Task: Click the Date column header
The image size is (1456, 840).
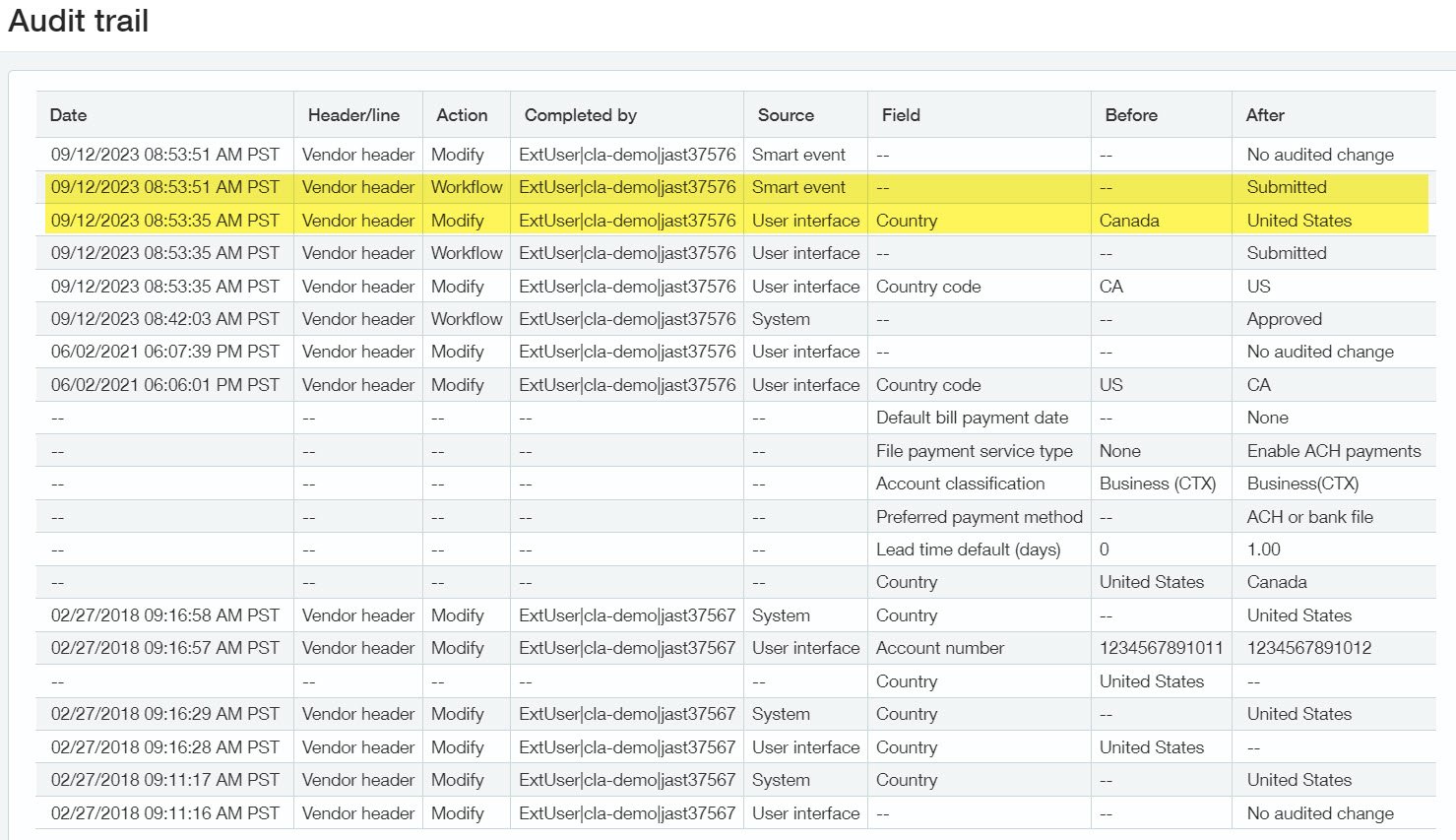Action: [68, 115]
